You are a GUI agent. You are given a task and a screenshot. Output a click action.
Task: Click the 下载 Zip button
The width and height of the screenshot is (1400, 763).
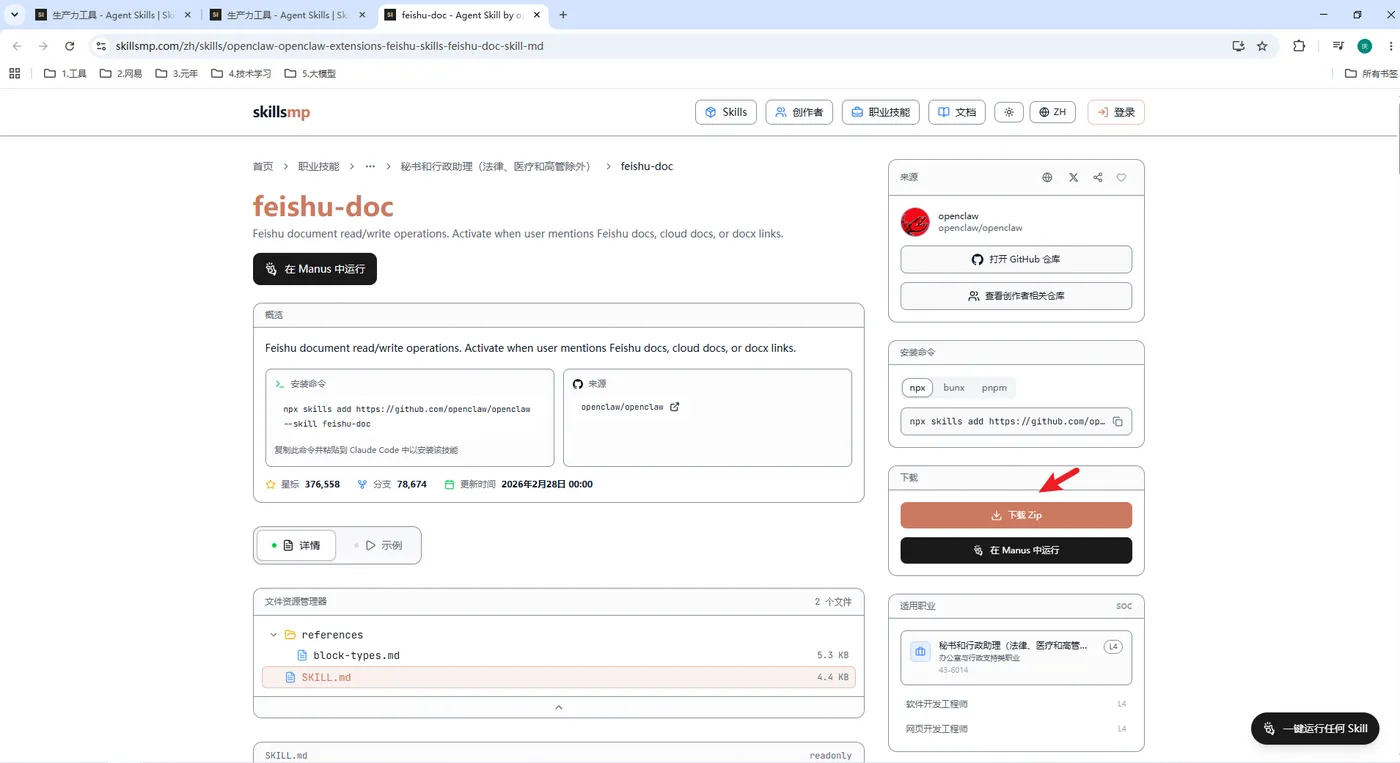(1016, 515)
